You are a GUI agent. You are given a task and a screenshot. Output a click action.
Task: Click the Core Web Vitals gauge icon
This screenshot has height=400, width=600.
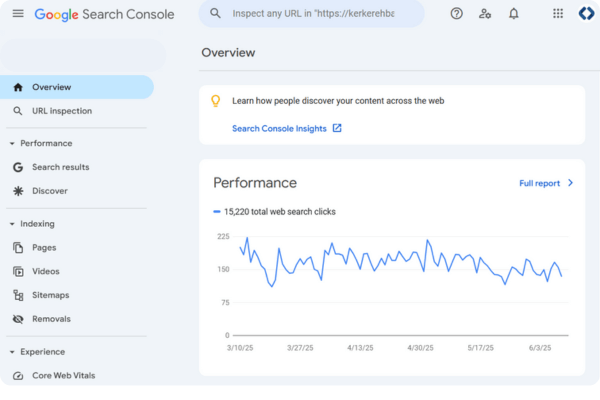18,376
